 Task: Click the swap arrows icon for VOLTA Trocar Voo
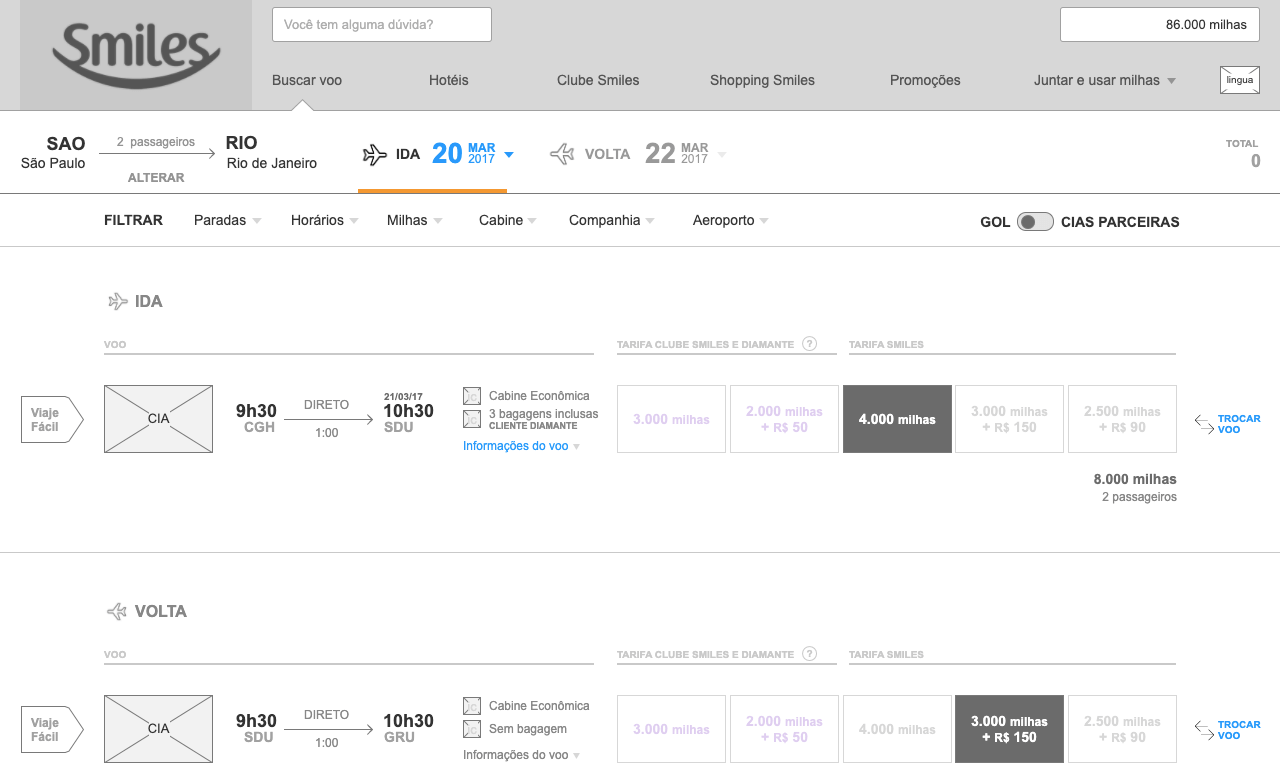click(1204, 730)
